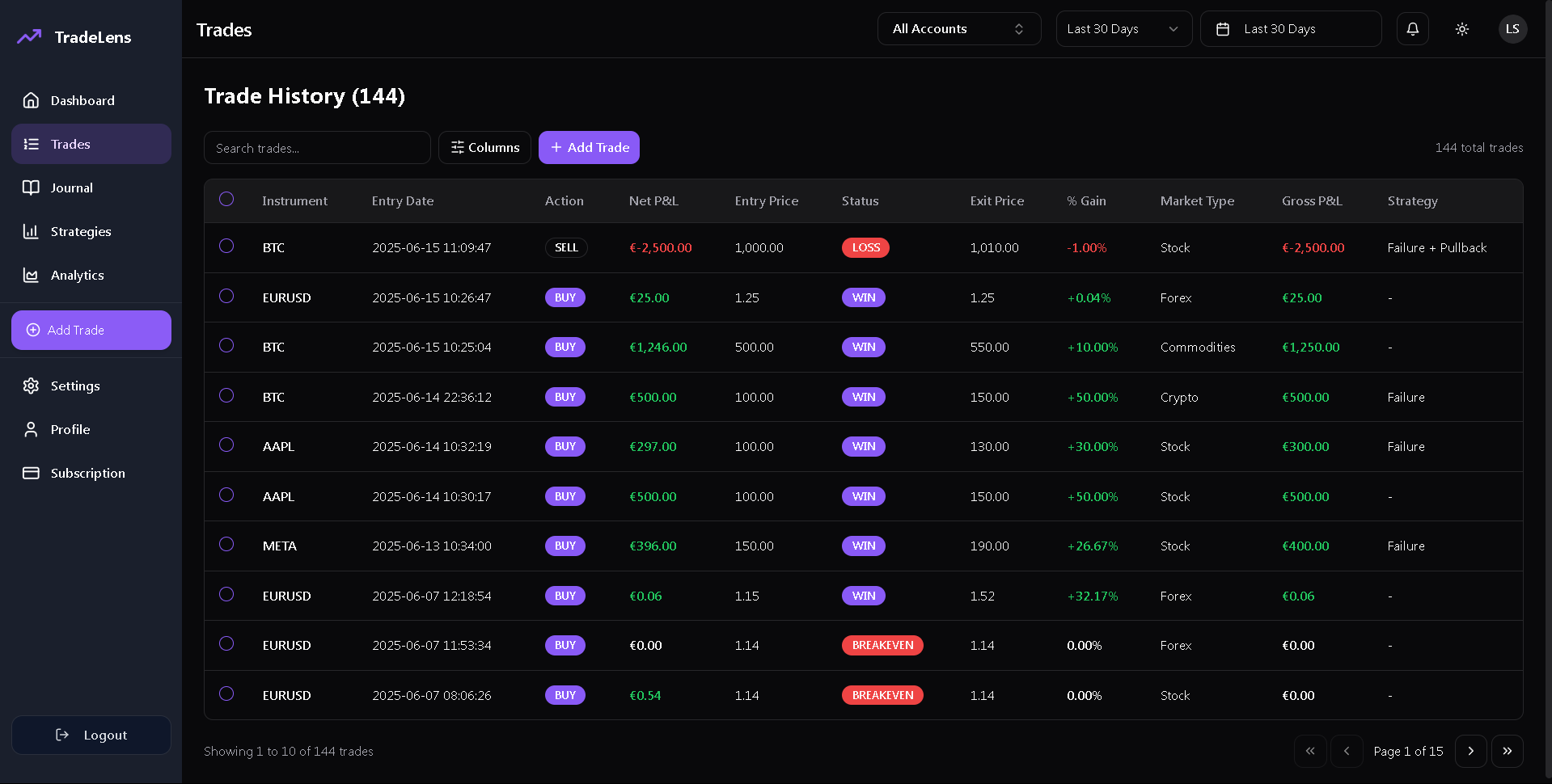Click the Dashboard home icon
Screen dimensions: 1552x784
tap(31, 100)
